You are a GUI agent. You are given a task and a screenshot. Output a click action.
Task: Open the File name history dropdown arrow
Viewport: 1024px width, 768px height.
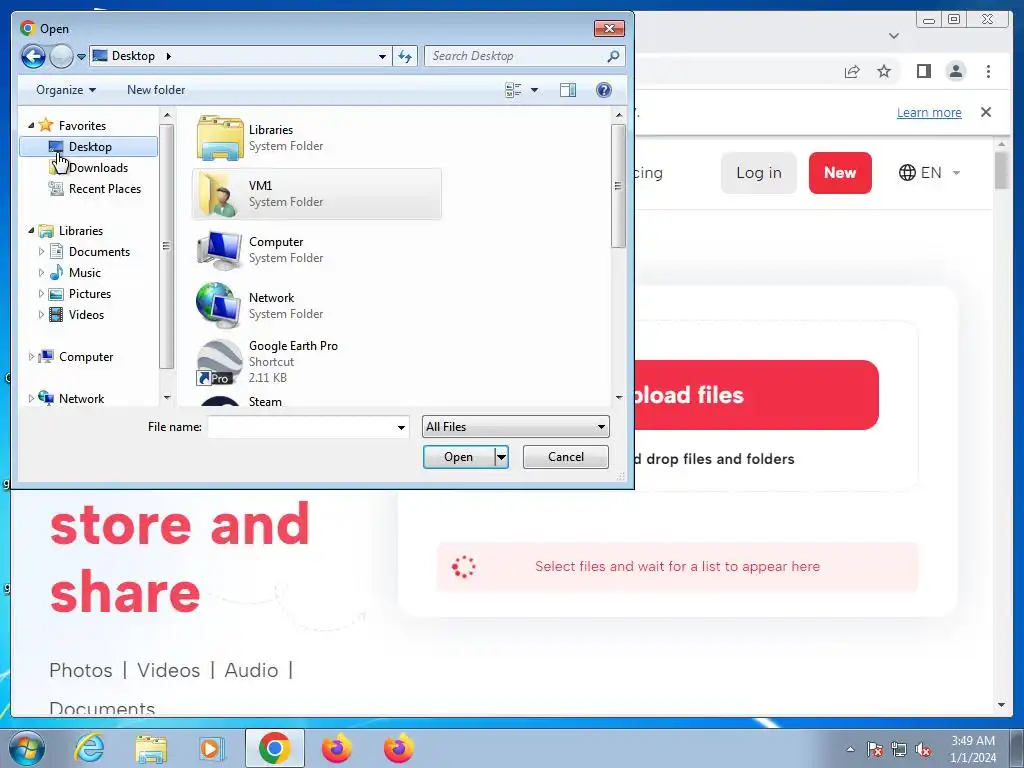(401, 428)
